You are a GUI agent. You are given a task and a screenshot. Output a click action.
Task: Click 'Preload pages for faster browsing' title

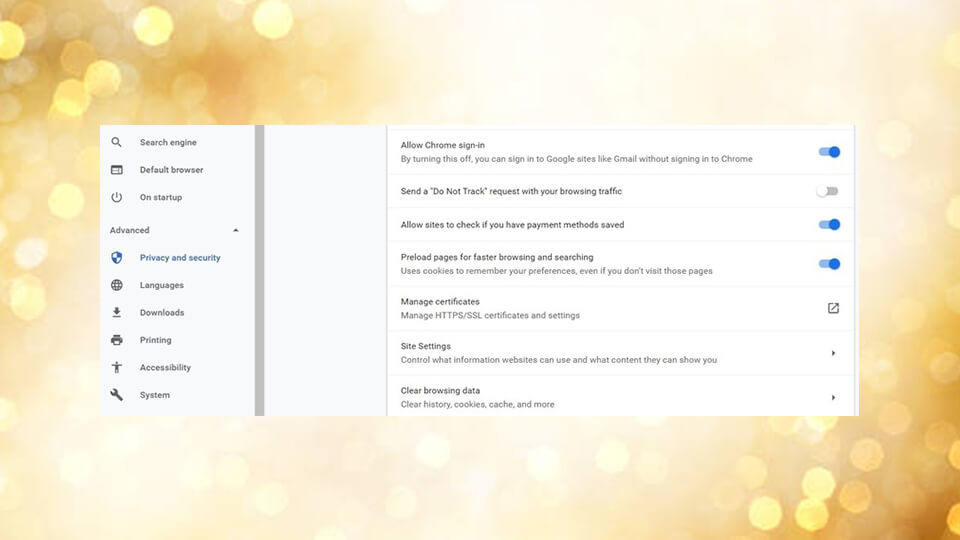497,257
